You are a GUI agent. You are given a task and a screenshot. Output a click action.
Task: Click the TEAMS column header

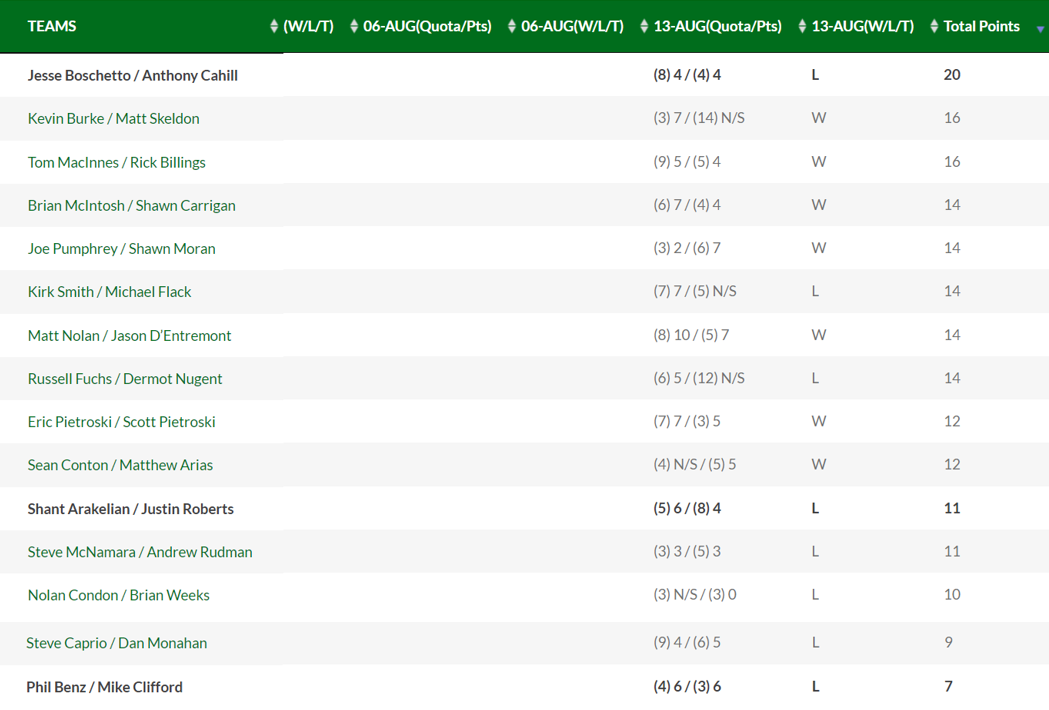point(52,27)
